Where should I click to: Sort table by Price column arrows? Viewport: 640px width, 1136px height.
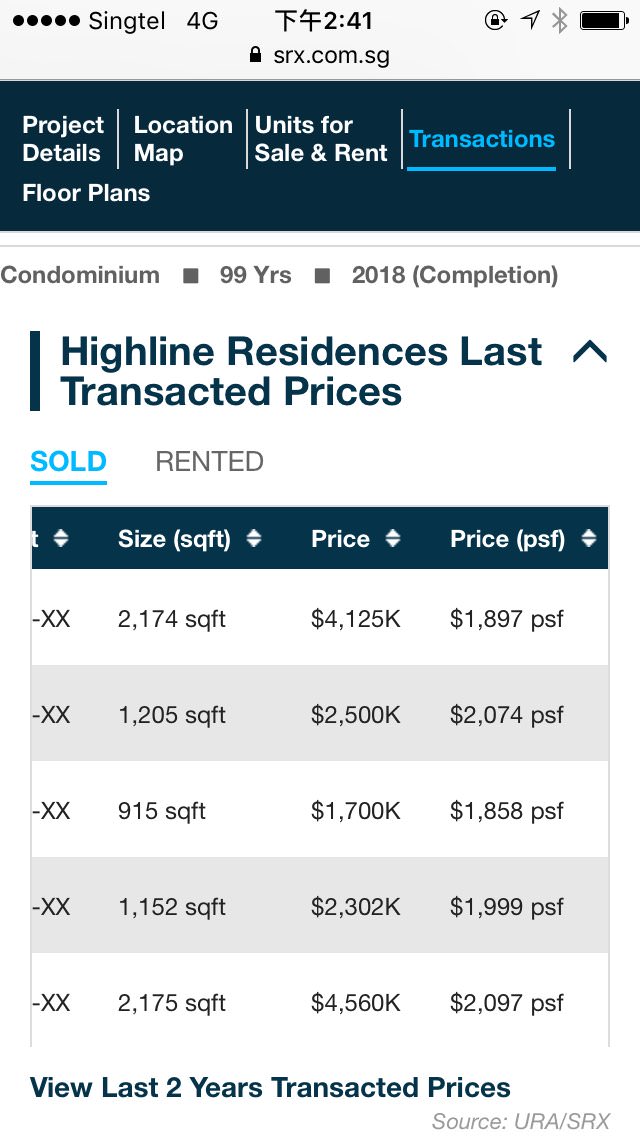[393, 539]
